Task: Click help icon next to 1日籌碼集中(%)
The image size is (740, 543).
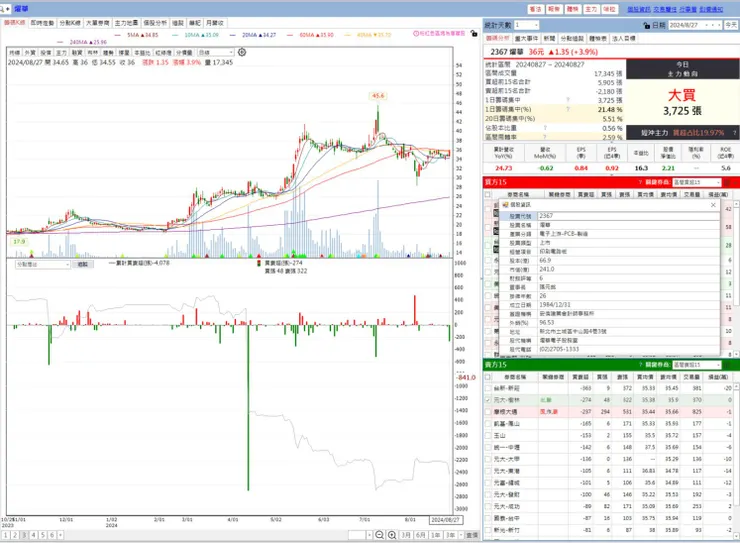Action: [x=568, y=109]
